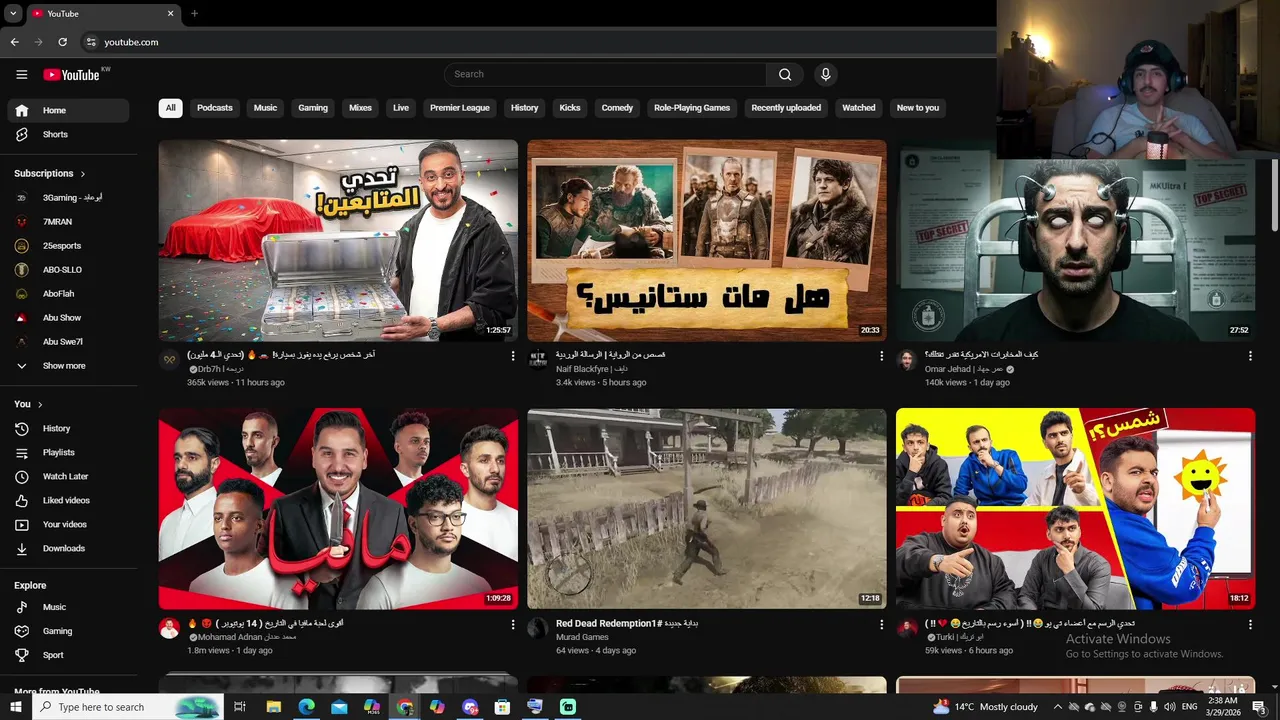
Task: Select the Gaming filter chip
Action: [x=313, y=108]
